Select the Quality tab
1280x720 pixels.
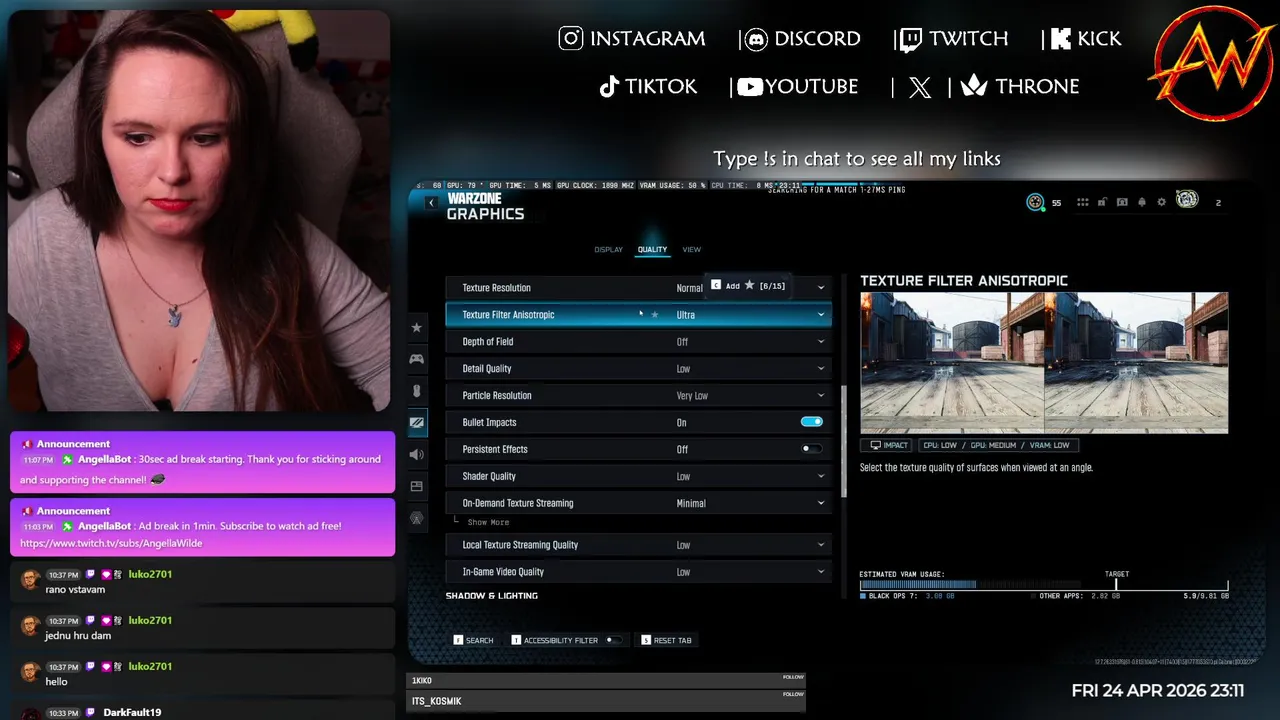[652, 250]
